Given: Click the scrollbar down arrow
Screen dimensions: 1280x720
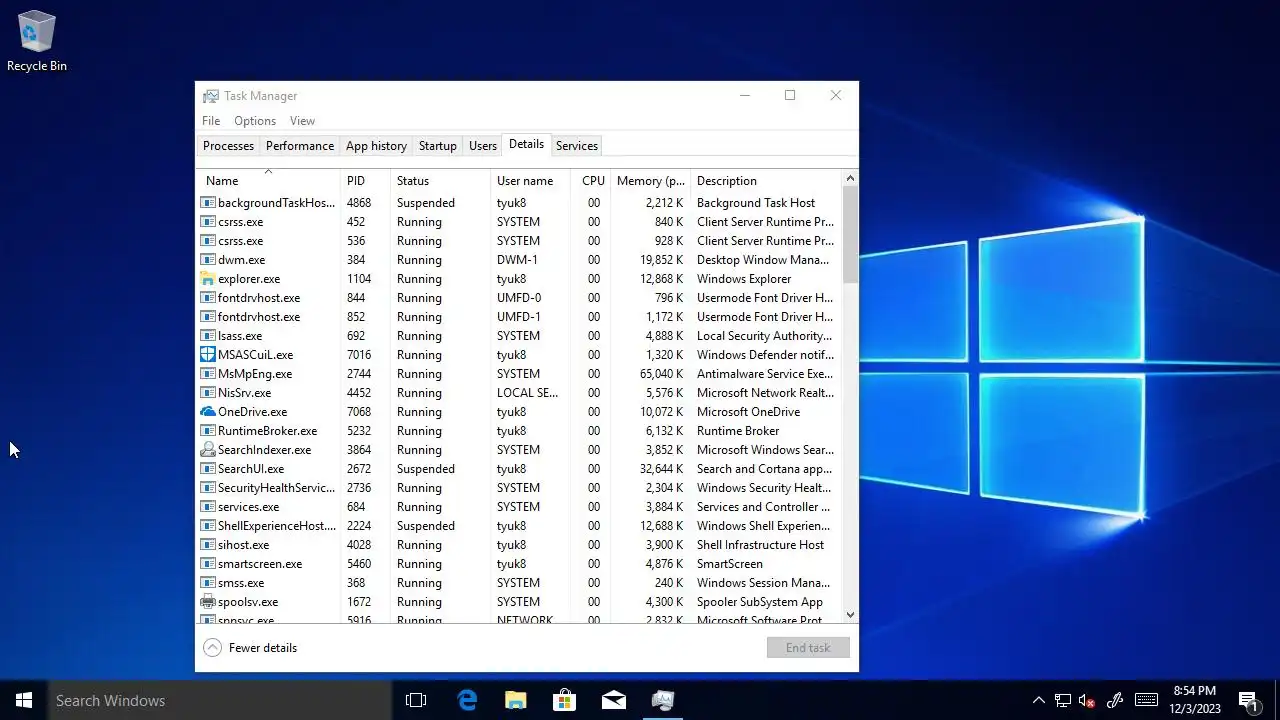Looking at the screenshot, I should (x=850, y=615).
